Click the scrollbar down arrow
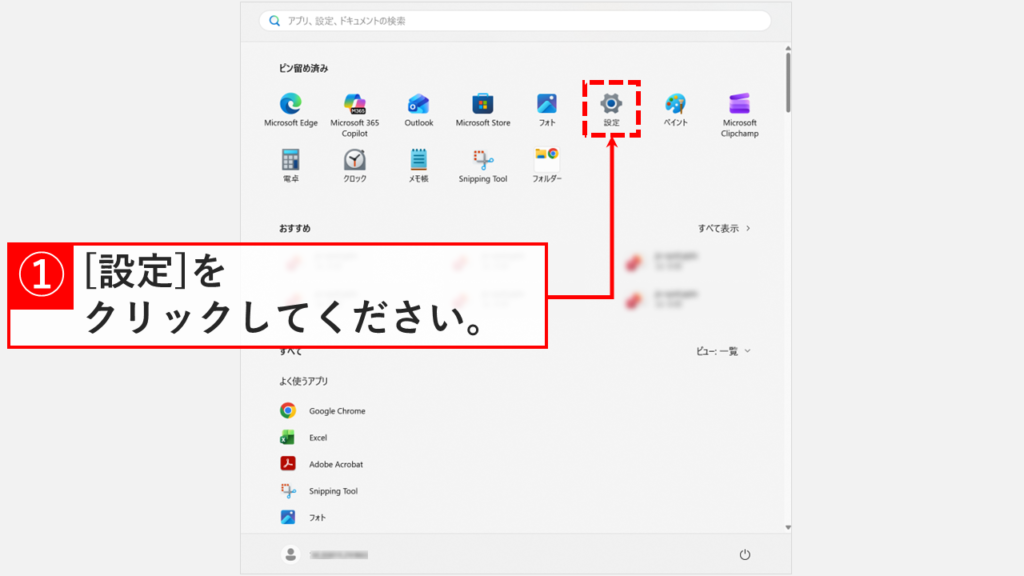 tap(788, 527)
